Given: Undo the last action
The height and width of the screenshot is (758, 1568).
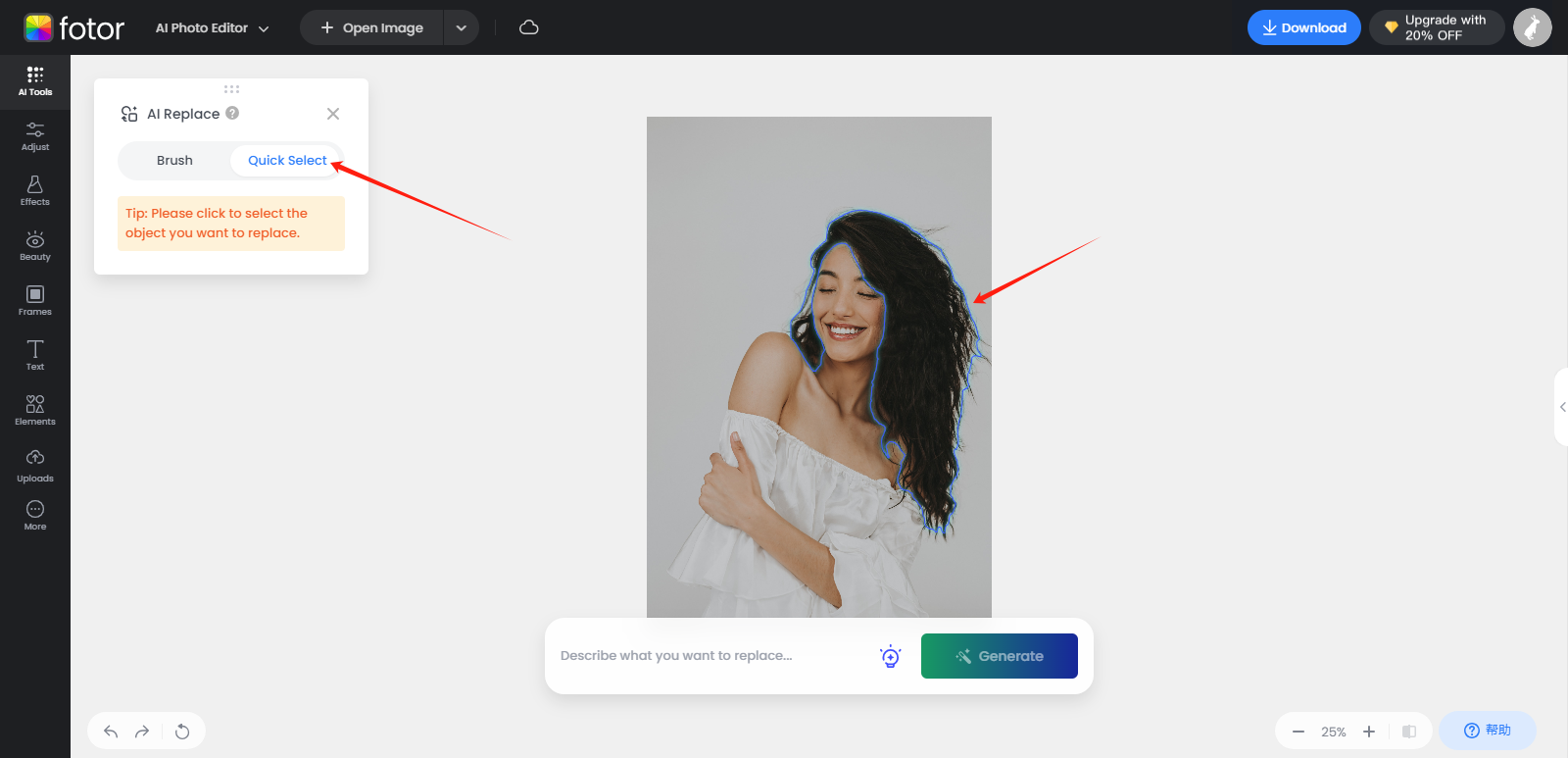Looking at the screenshot, I should point(111,732).
